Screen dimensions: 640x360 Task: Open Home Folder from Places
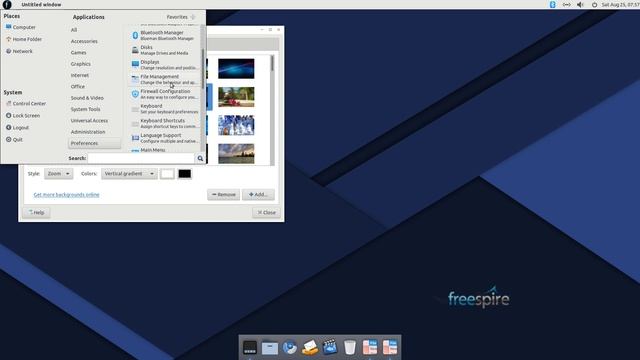pyautogui.click(x=24, y=39)
